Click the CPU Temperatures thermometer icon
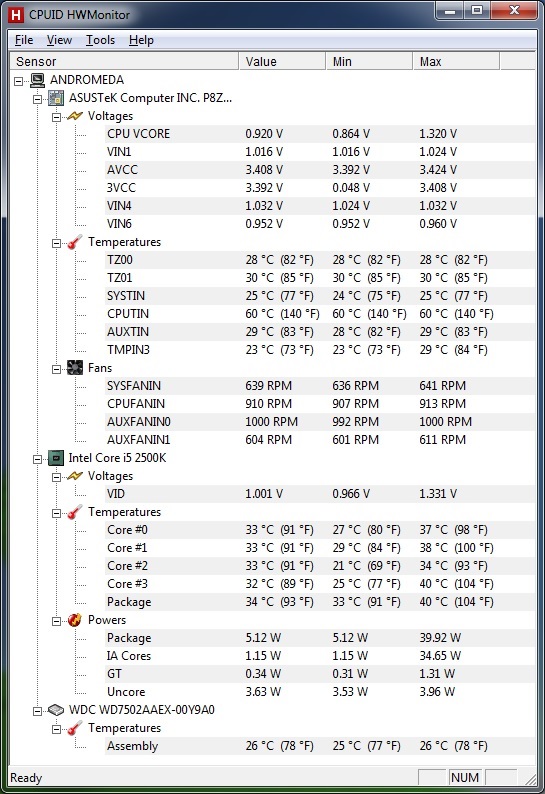This screenshot has height=794, width=545. 74,512
